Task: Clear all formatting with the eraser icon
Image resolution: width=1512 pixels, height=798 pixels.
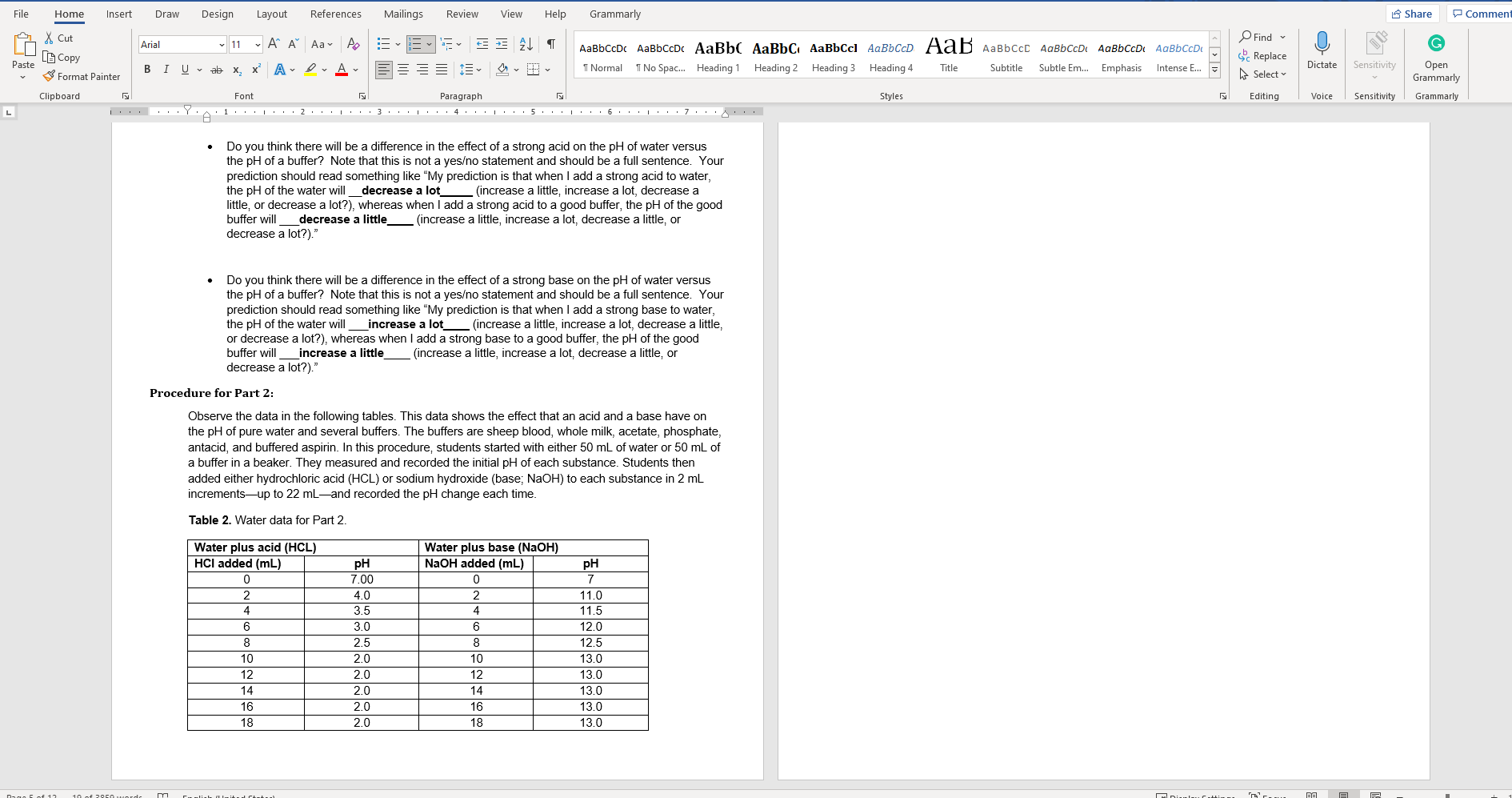Action: pyautogui.click(x=353, y=44)
